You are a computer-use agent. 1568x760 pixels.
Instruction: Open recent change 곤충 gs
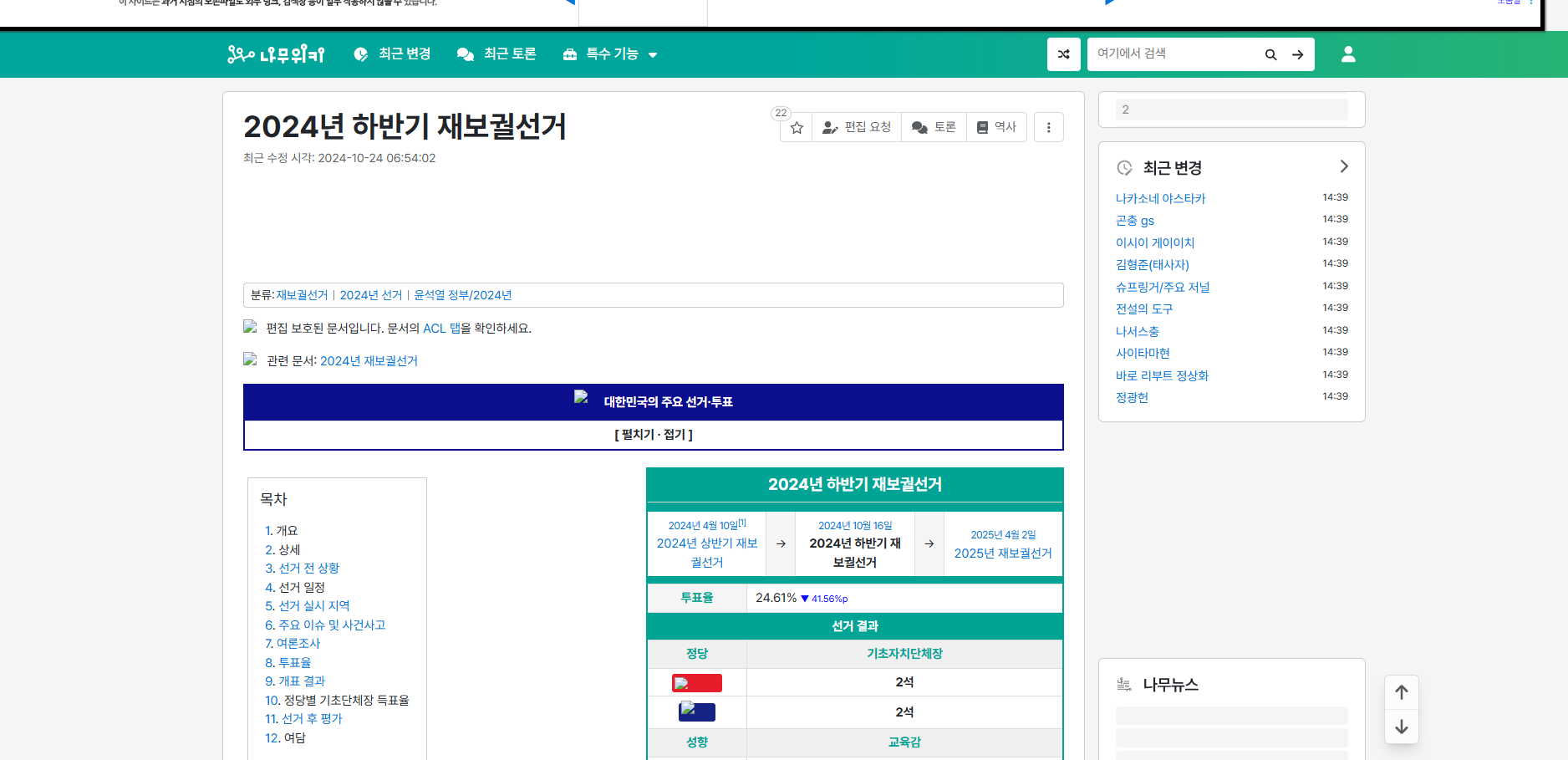pos(1135,221)
